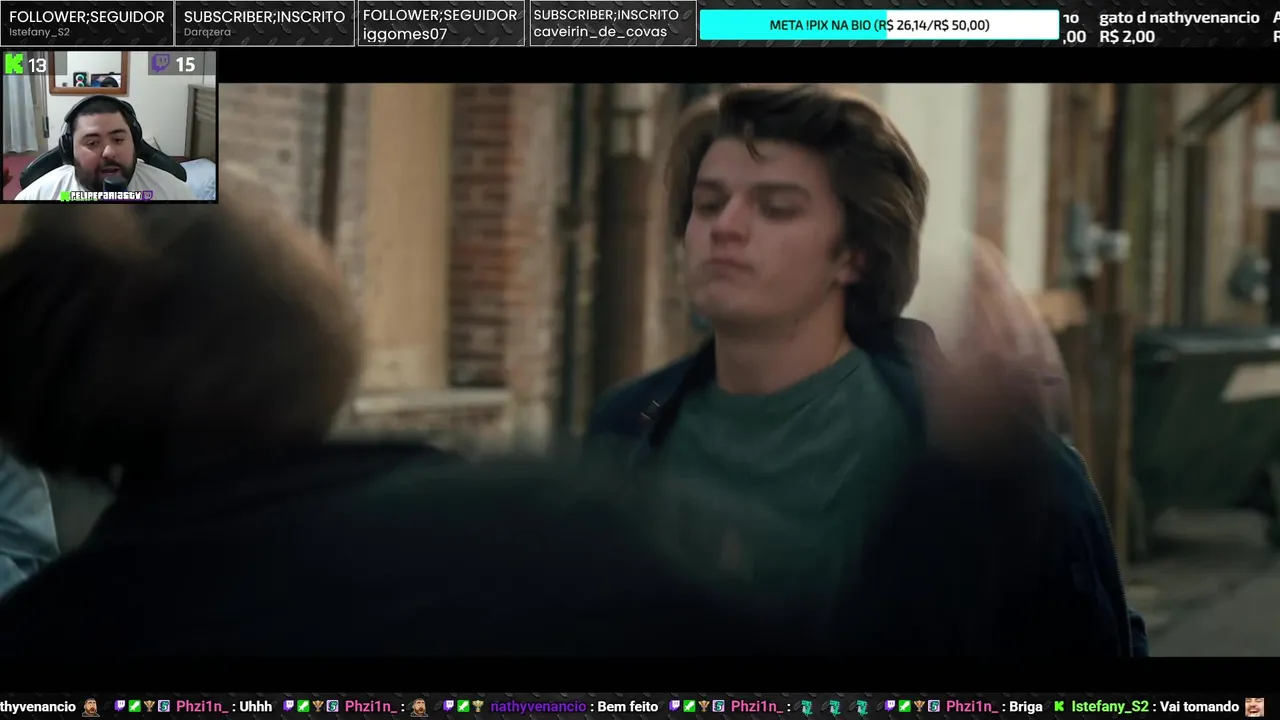1280x720 pixels.
Task: Click the chat message 'Bem feito'
Action: pos(627,706)
